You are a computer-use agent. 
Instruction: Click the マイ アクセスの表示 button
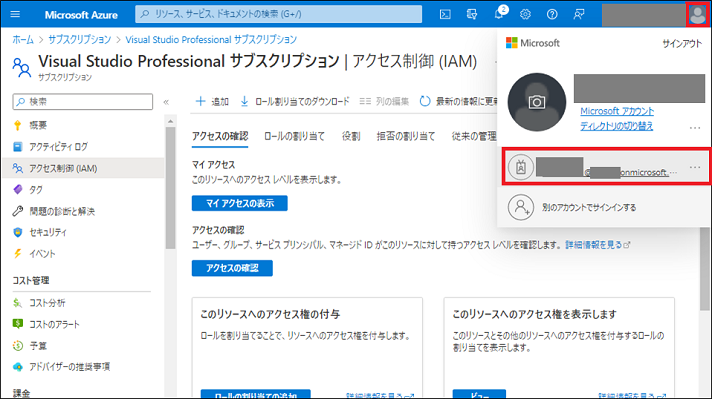[240, 203]
